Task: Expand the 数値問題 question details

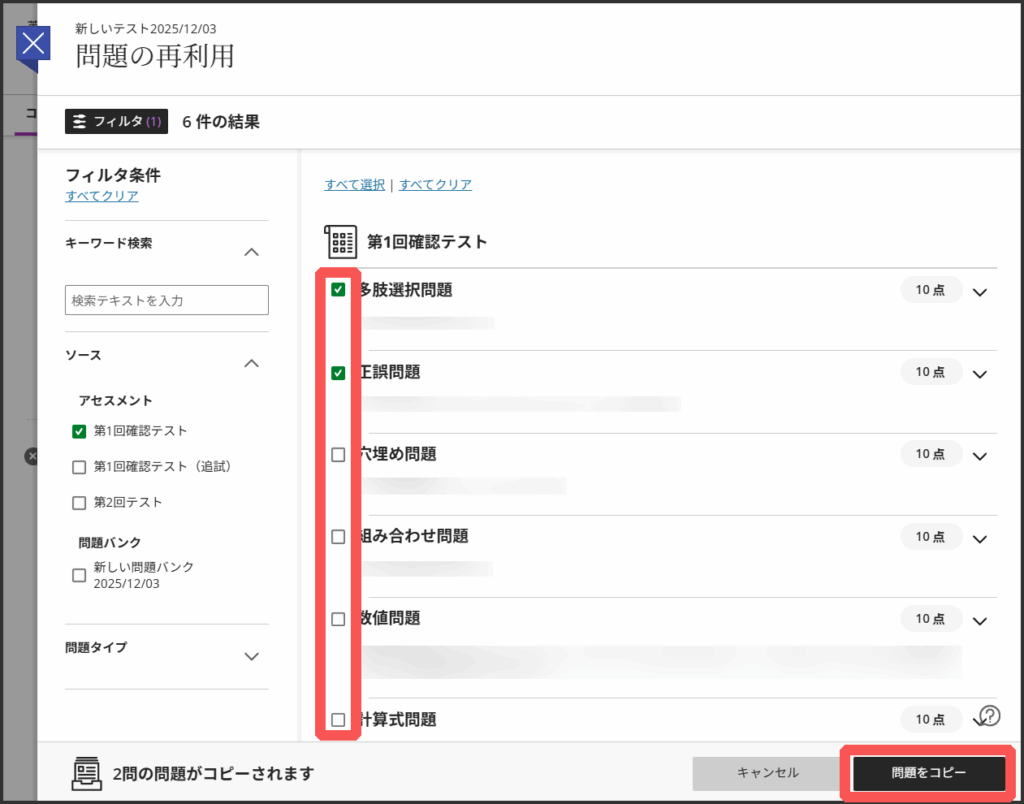Action: 980,621
